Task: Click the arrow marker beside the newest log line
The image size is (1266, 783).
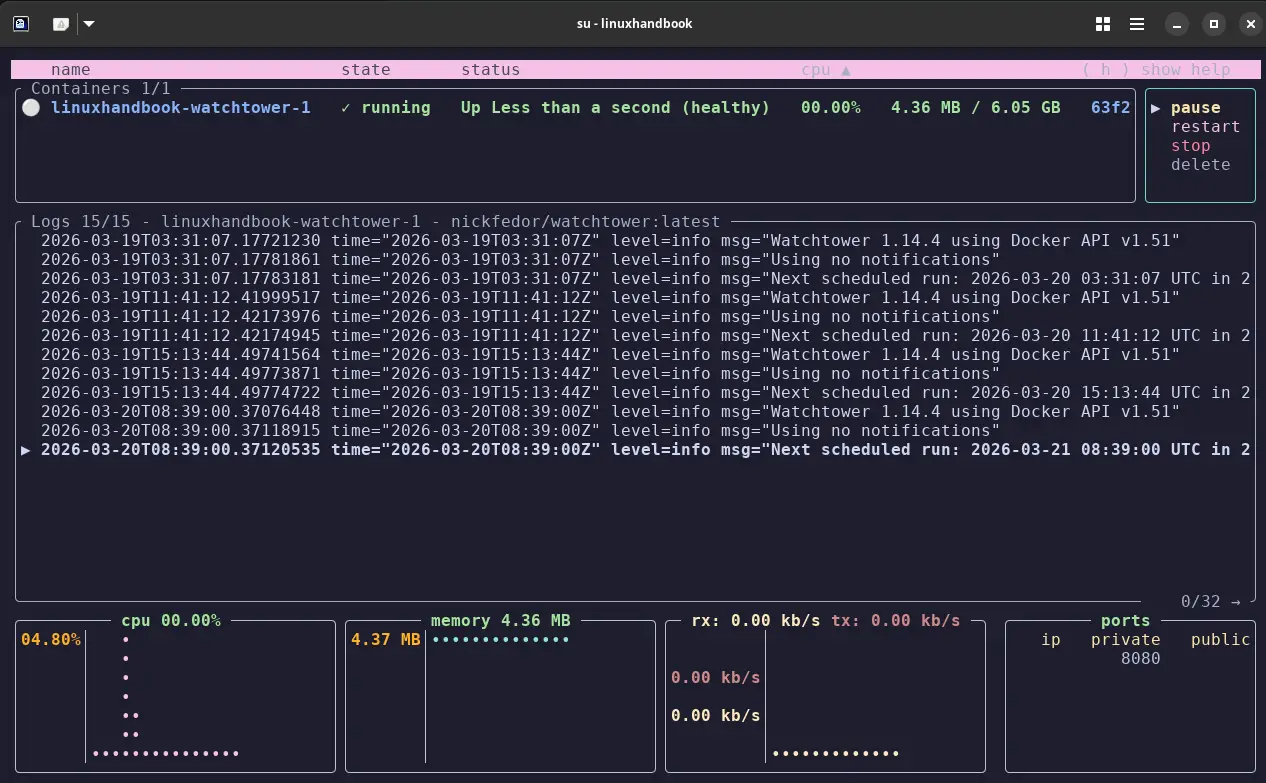Action: 25,449
